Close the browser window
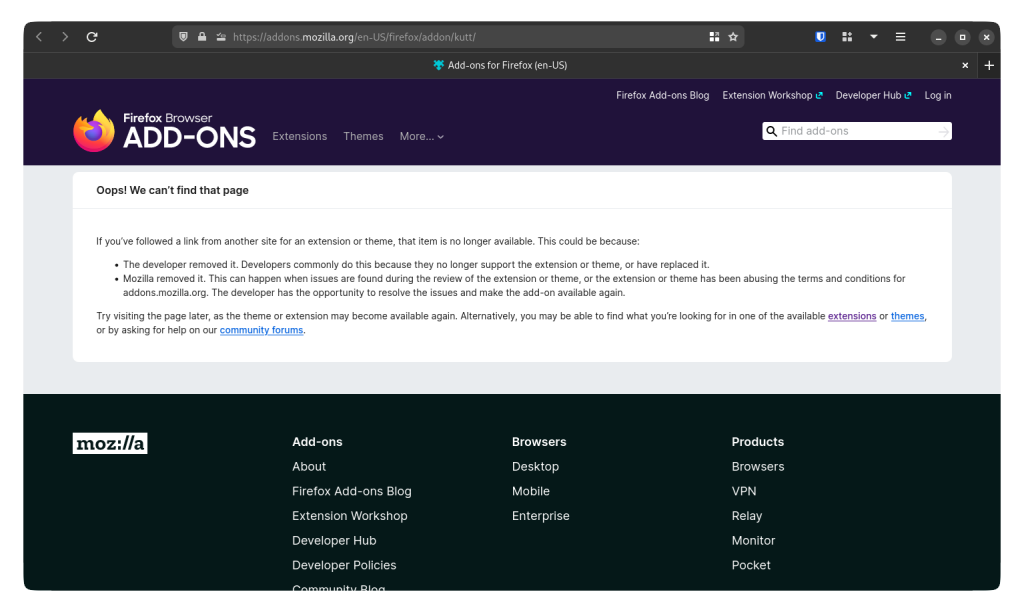 (986, 38)
